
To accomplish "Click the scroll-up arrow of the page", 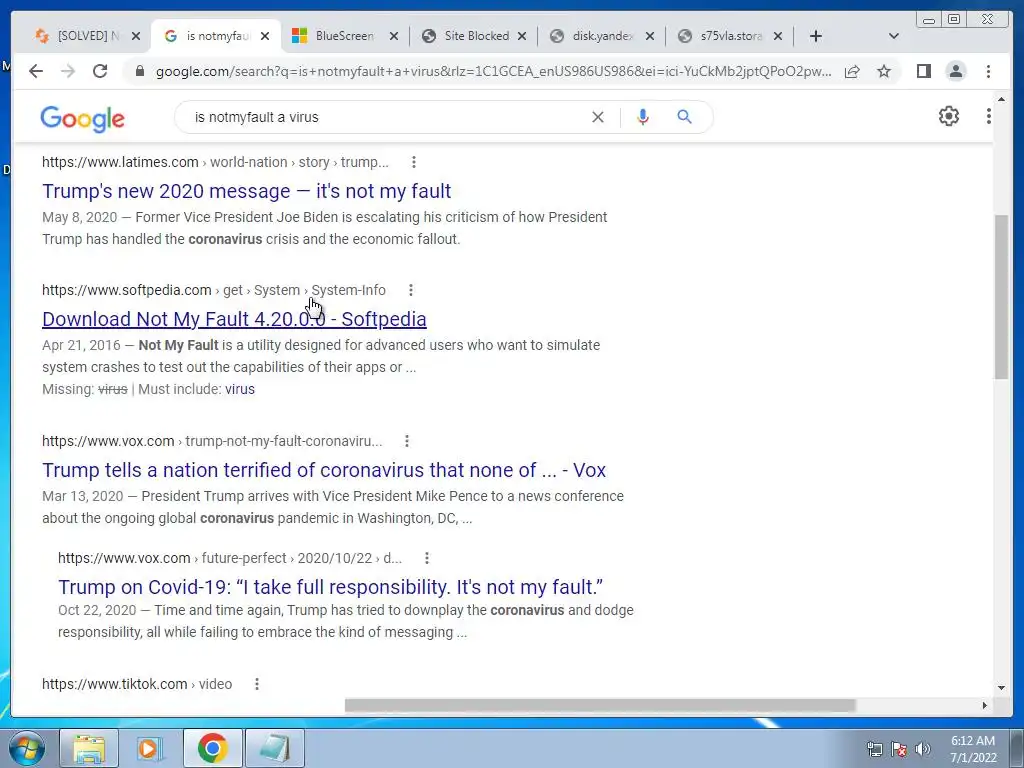I will (1001, 99).
